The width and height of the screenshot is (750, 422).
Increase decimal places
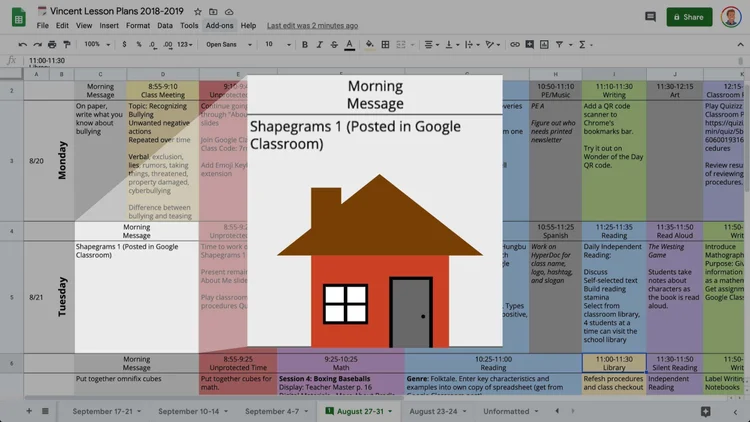click(x=167, y=44)
